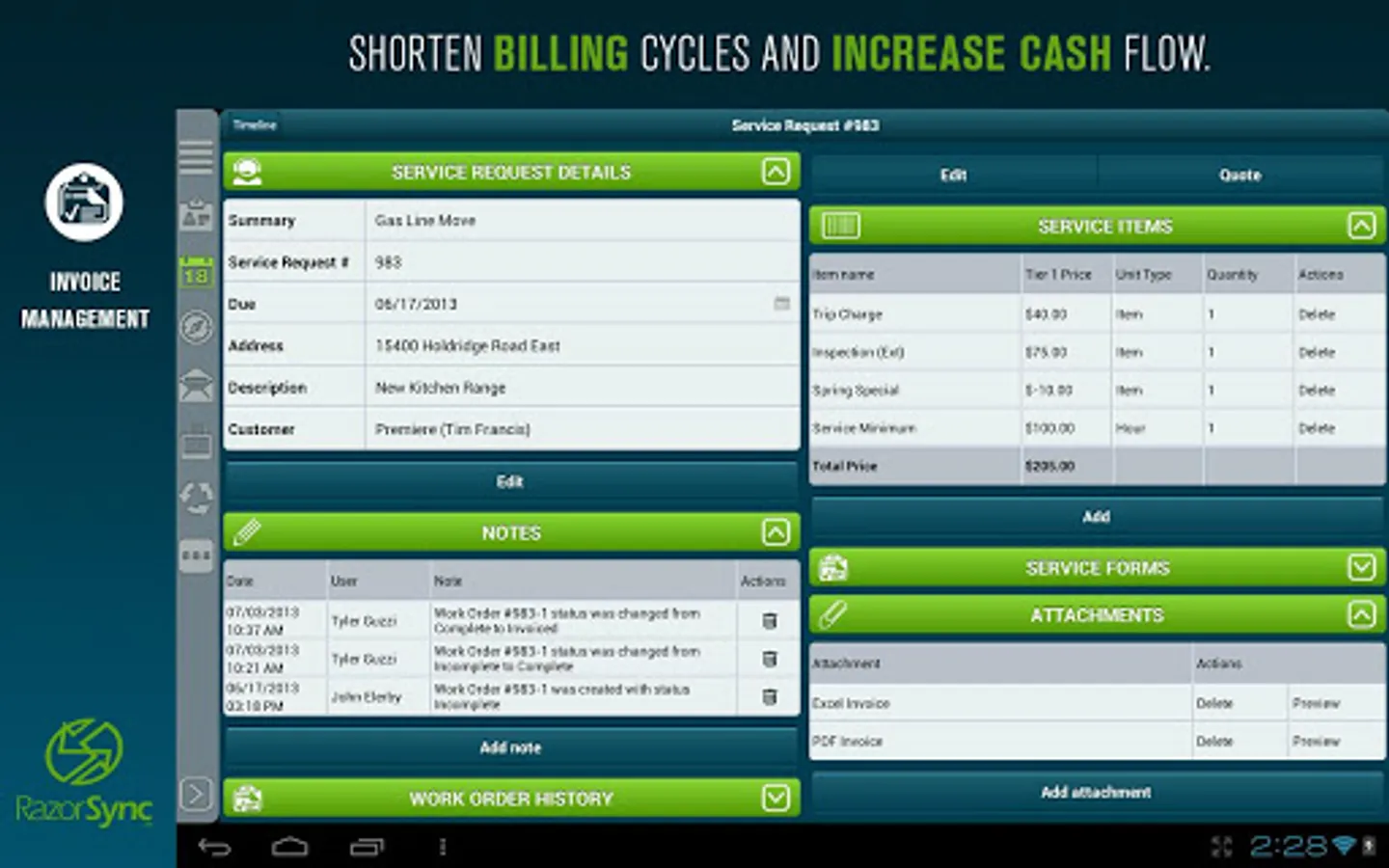Select the description New Kitchen Range
Viewport: 1389px width, 868px height.
(441, 388)
